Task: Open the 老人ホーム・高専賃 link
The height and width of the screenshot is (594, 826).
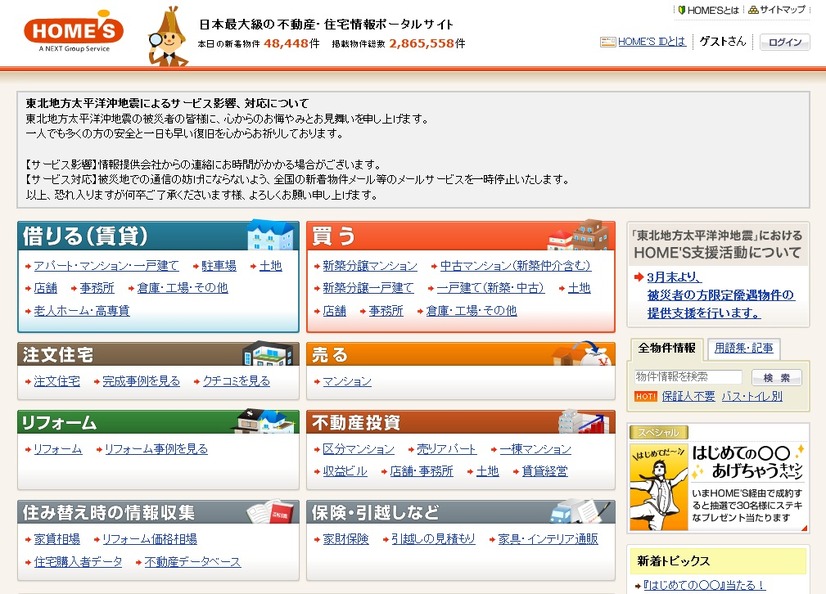Action: tap(82, 311)
